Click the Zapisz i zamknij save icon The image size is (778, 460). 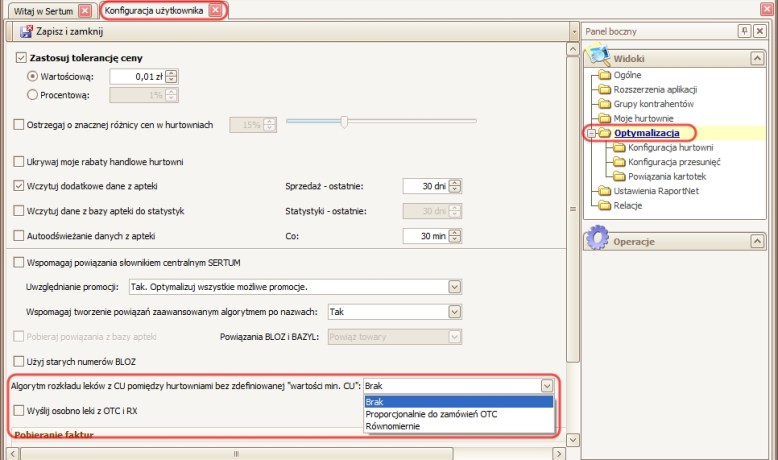26,32
